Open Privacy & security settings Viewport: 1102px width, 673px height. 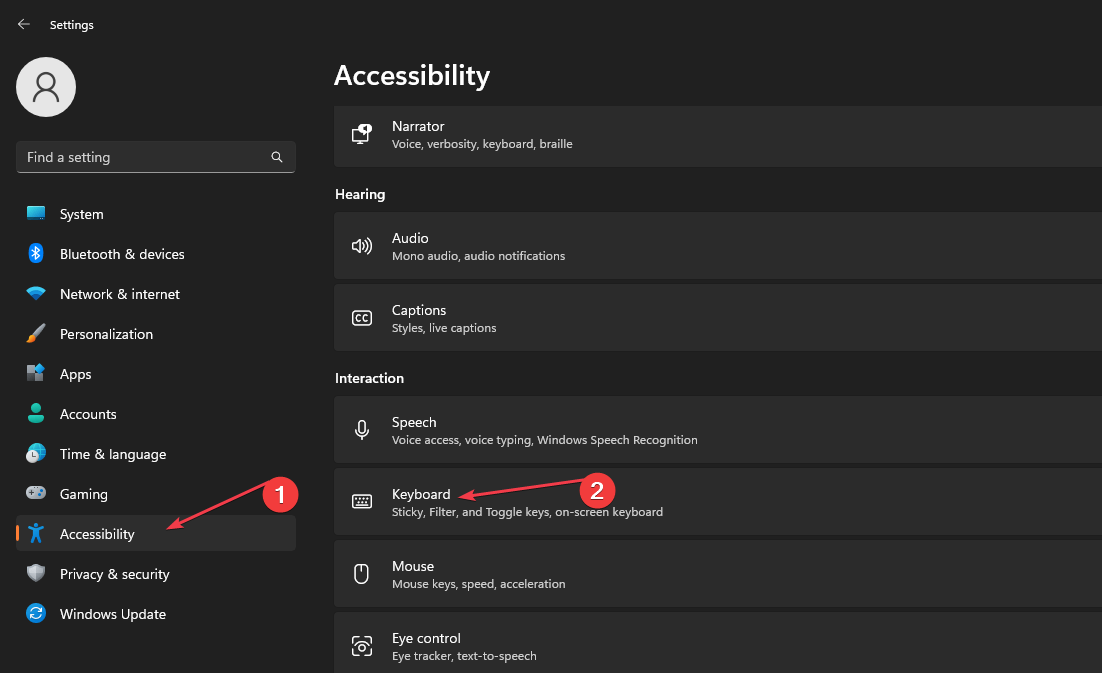tap(156, 574)
